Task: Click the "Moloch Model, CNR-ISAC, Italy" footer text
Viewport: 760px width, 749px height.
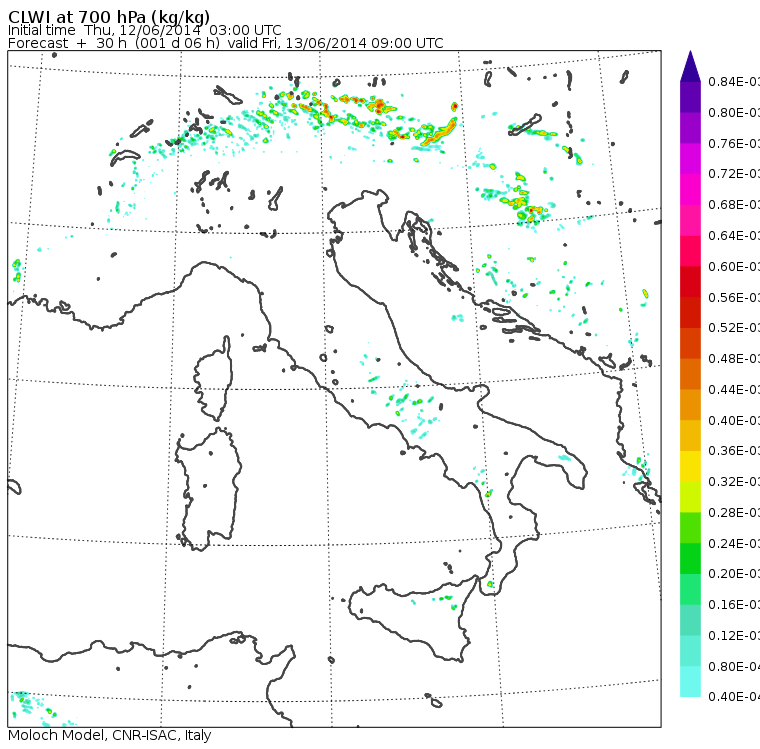Action: pos(110,735)
